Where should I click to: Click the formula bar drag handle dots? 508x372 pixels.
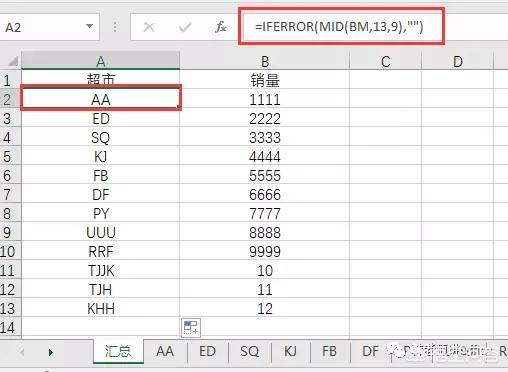coord(115,27)
